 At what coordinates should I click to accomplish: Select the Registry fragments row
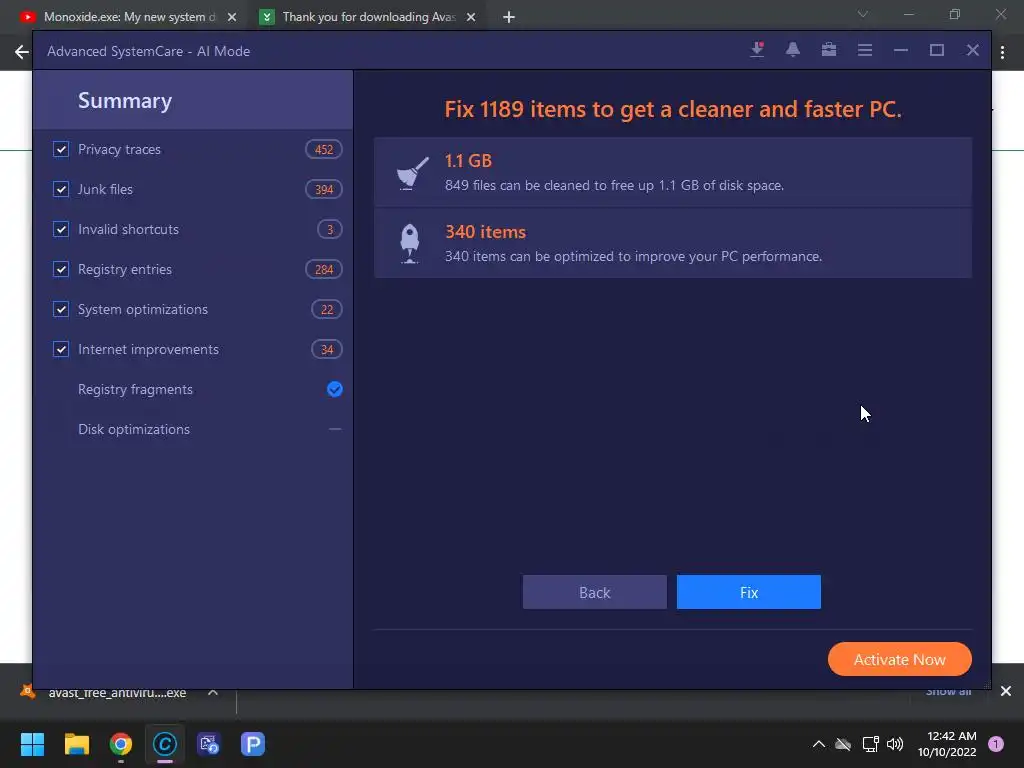(x=193, y=390)
